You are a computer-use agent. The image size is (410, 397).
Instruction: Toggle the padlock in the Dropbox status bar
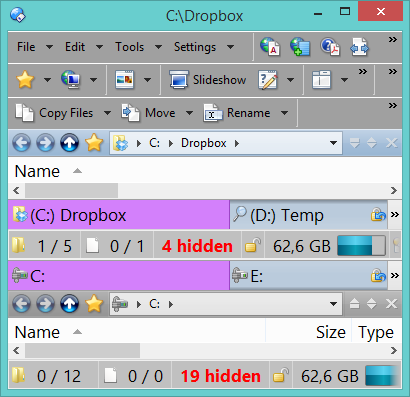click(x=252, y=246)
